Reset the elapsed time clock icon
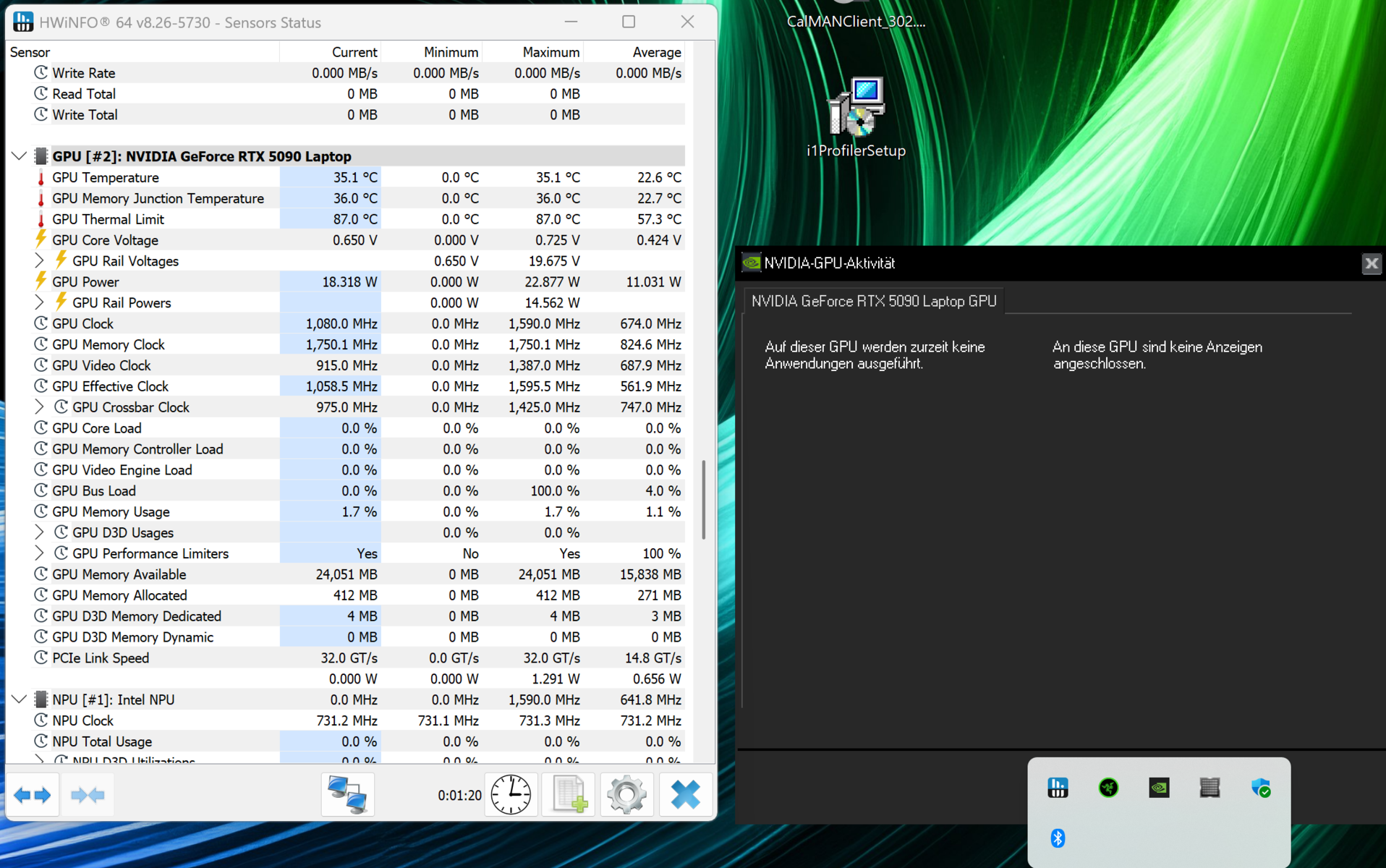The width and height of the screenshot is (1386, 868). [x=511, y=795]
